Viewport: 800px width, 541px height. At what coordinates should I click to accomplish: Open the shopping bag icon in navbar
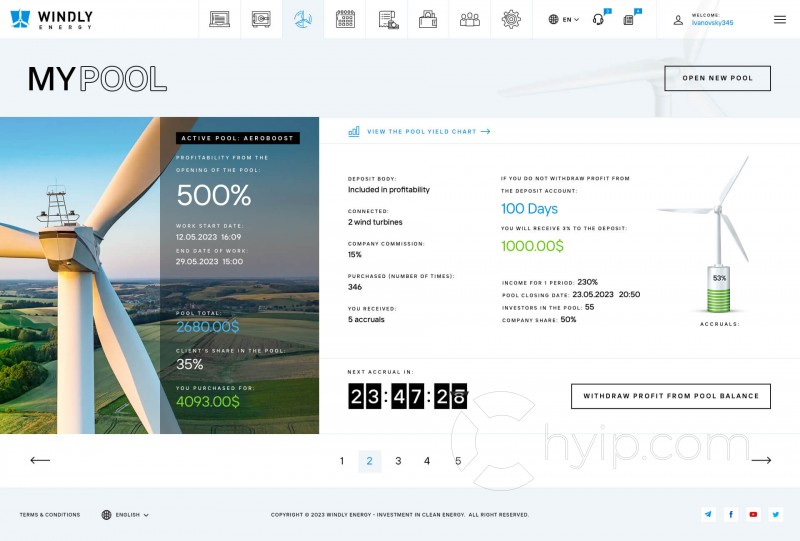coord(428,19)
